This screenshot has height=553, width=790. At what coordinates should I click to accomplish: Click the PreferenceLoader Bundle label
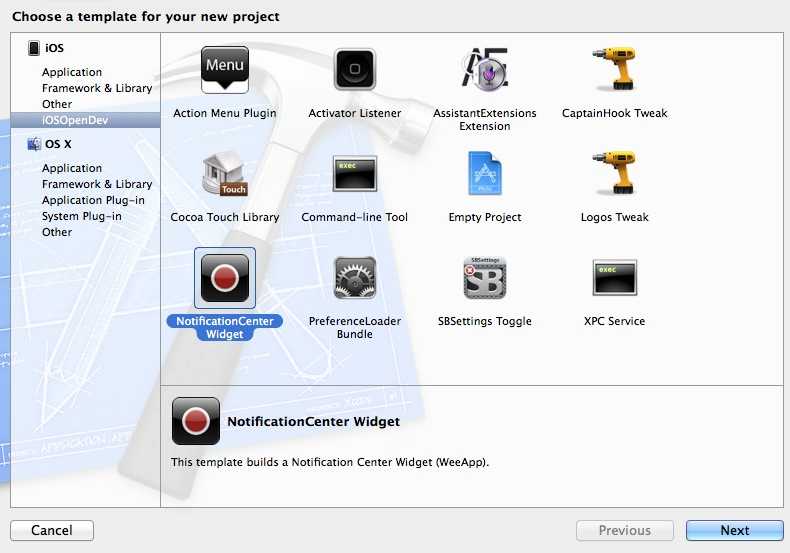355,327
